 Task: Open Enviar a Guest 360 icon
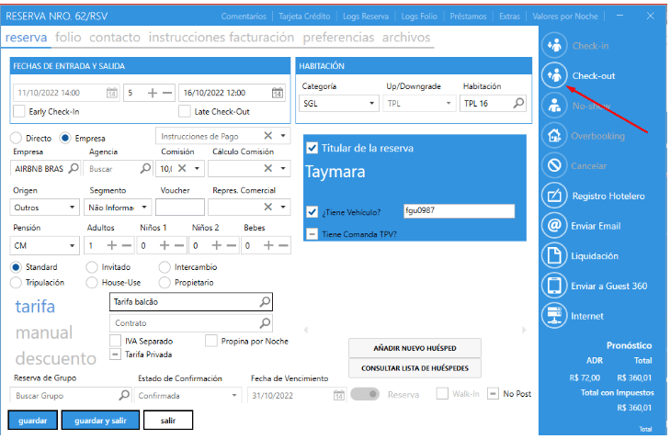553,286
